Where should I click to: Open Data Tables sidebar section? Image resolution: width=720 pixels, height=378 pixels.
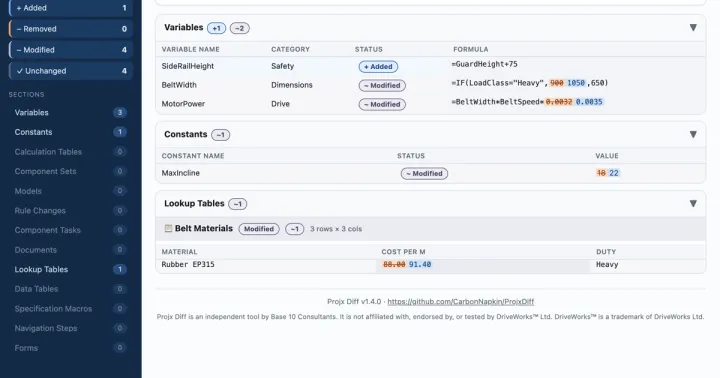(x=71, y=289)
